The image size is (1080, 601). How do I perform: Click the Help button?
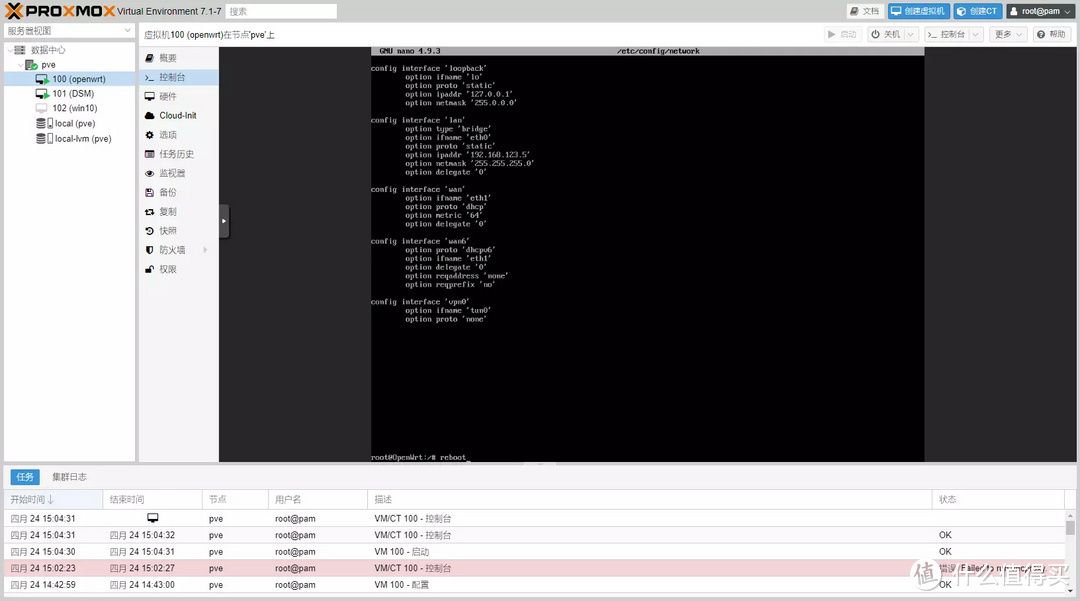click(1052, 34)
